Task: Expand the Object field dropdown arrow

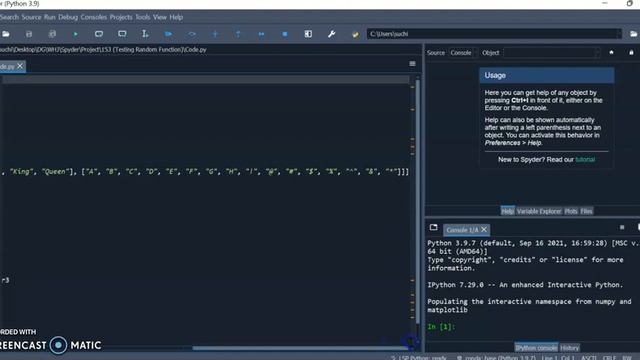Action: click(x=598, y=53)
